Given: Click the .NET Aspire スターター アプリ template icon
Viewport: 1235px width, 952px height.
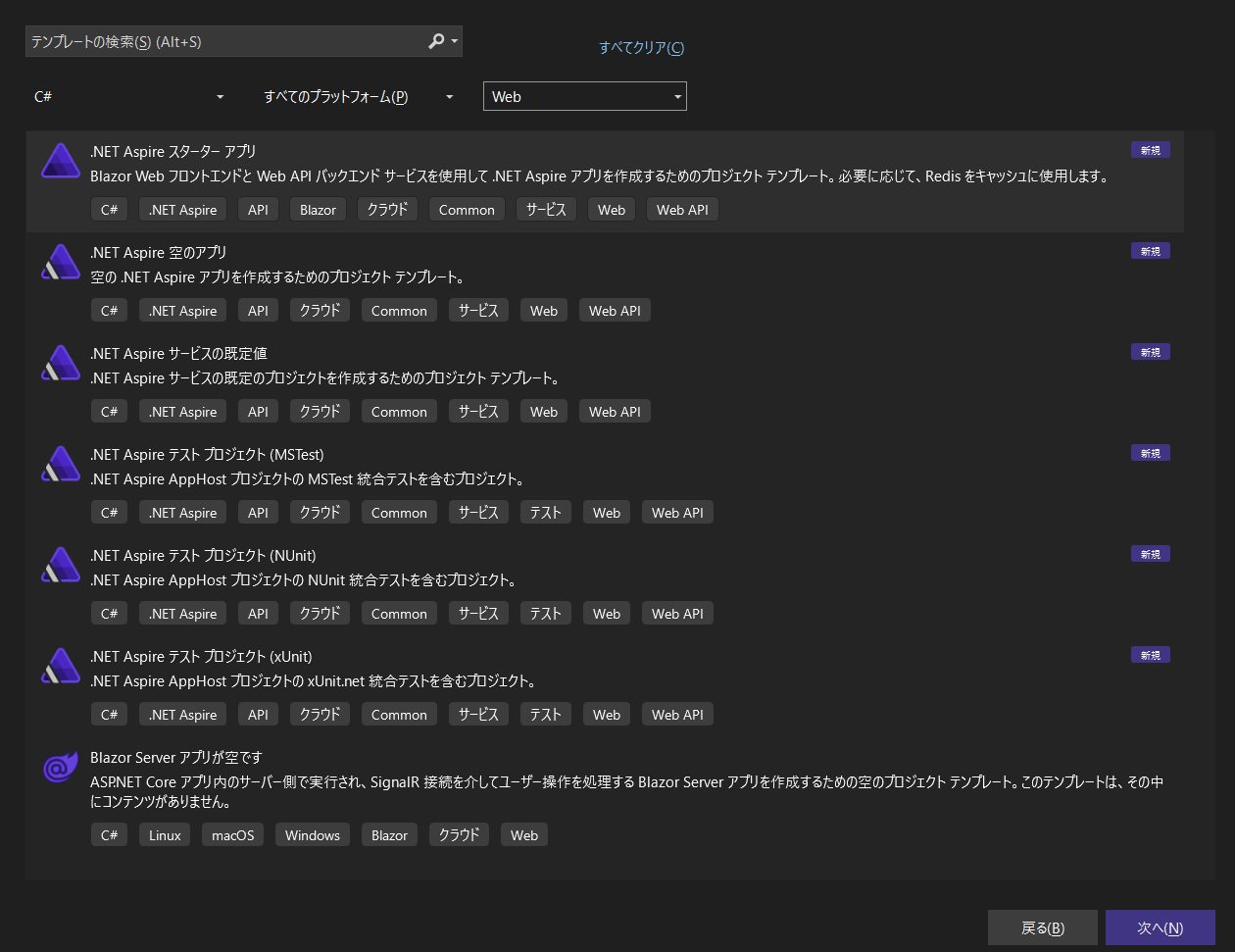Looking at the screenshot, I should [61, 161].
